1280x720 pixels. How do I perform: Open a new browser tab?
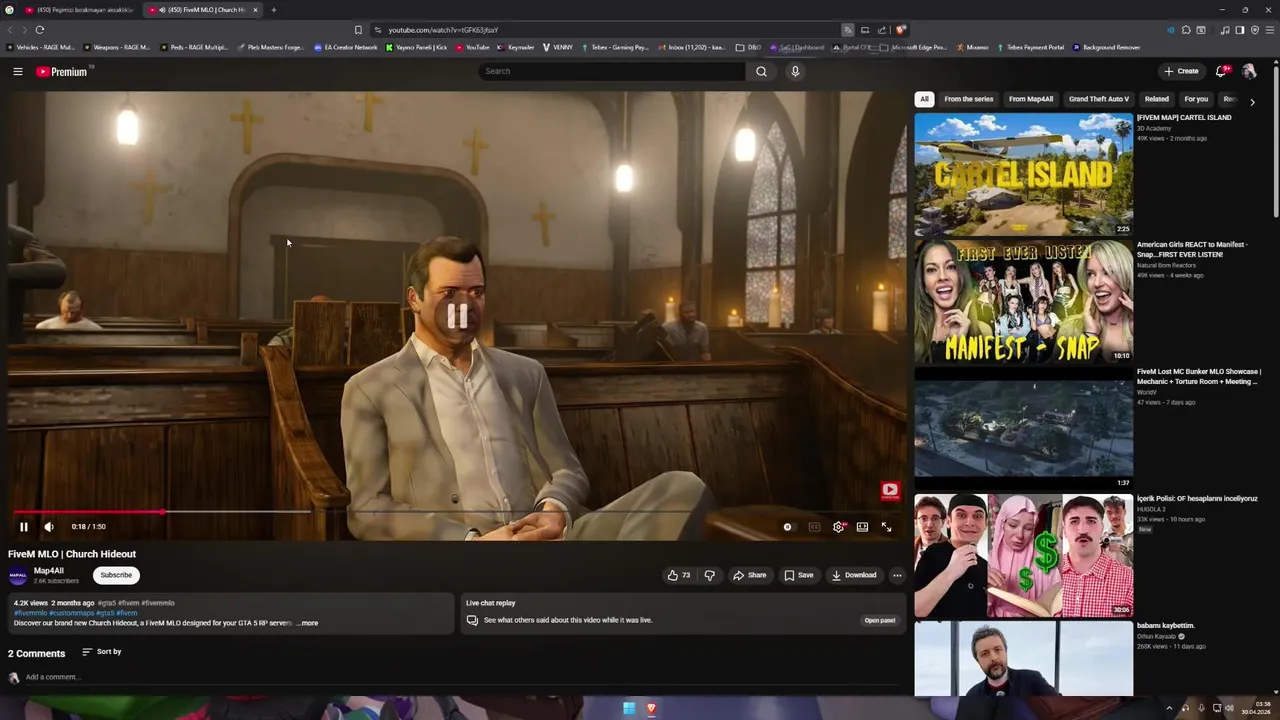point(273,10)
